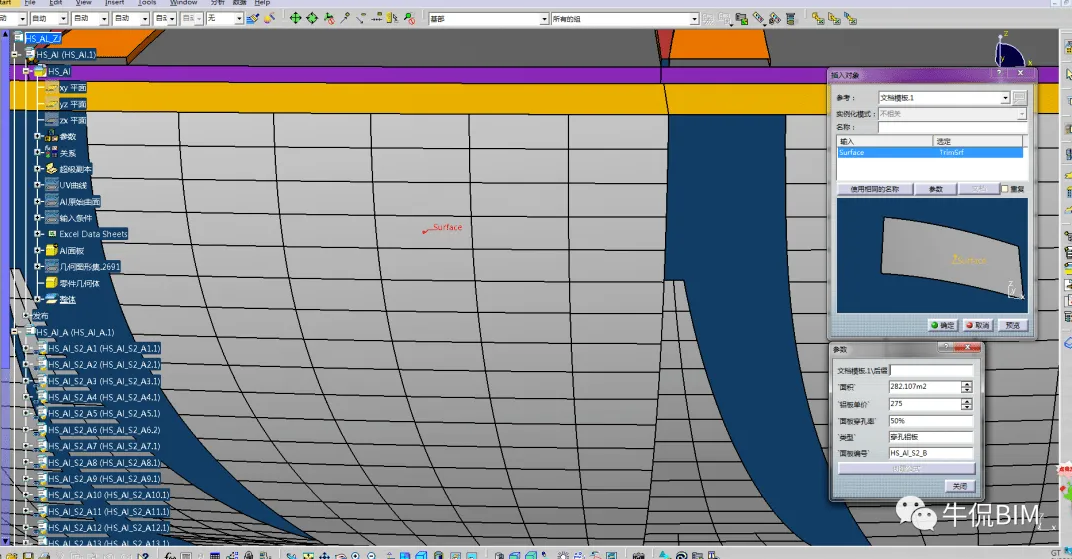Click the icon at right of the 参考 dropdown

[x=1019, y=98]
